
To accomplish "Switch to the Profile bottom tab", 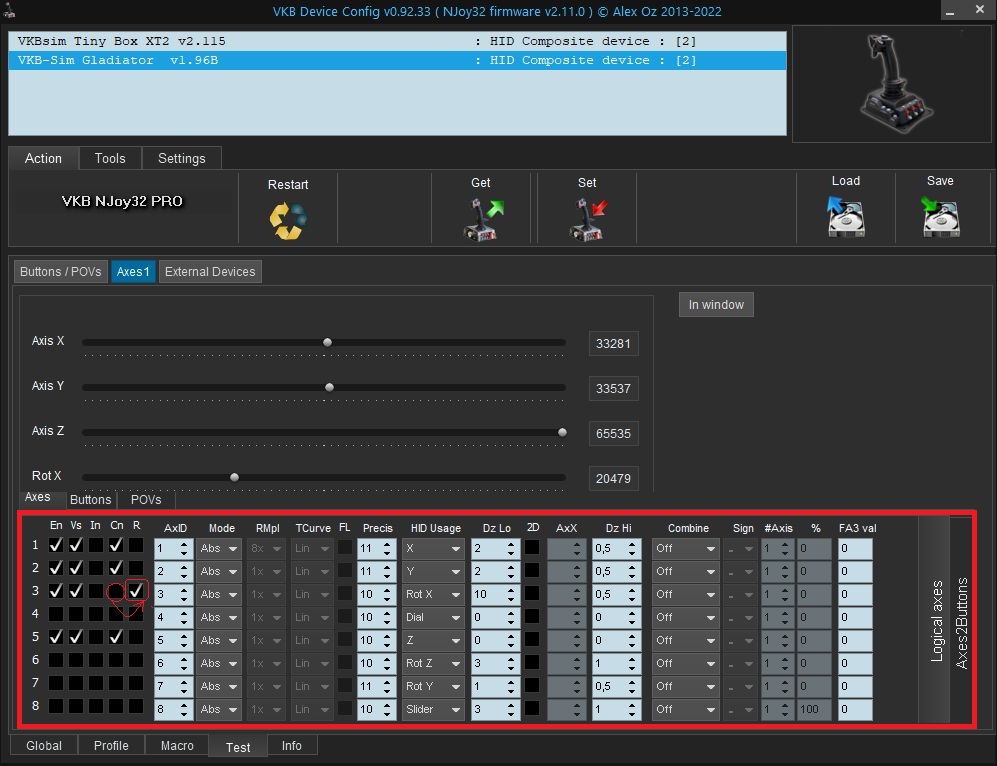I will [x=111, y=746].
